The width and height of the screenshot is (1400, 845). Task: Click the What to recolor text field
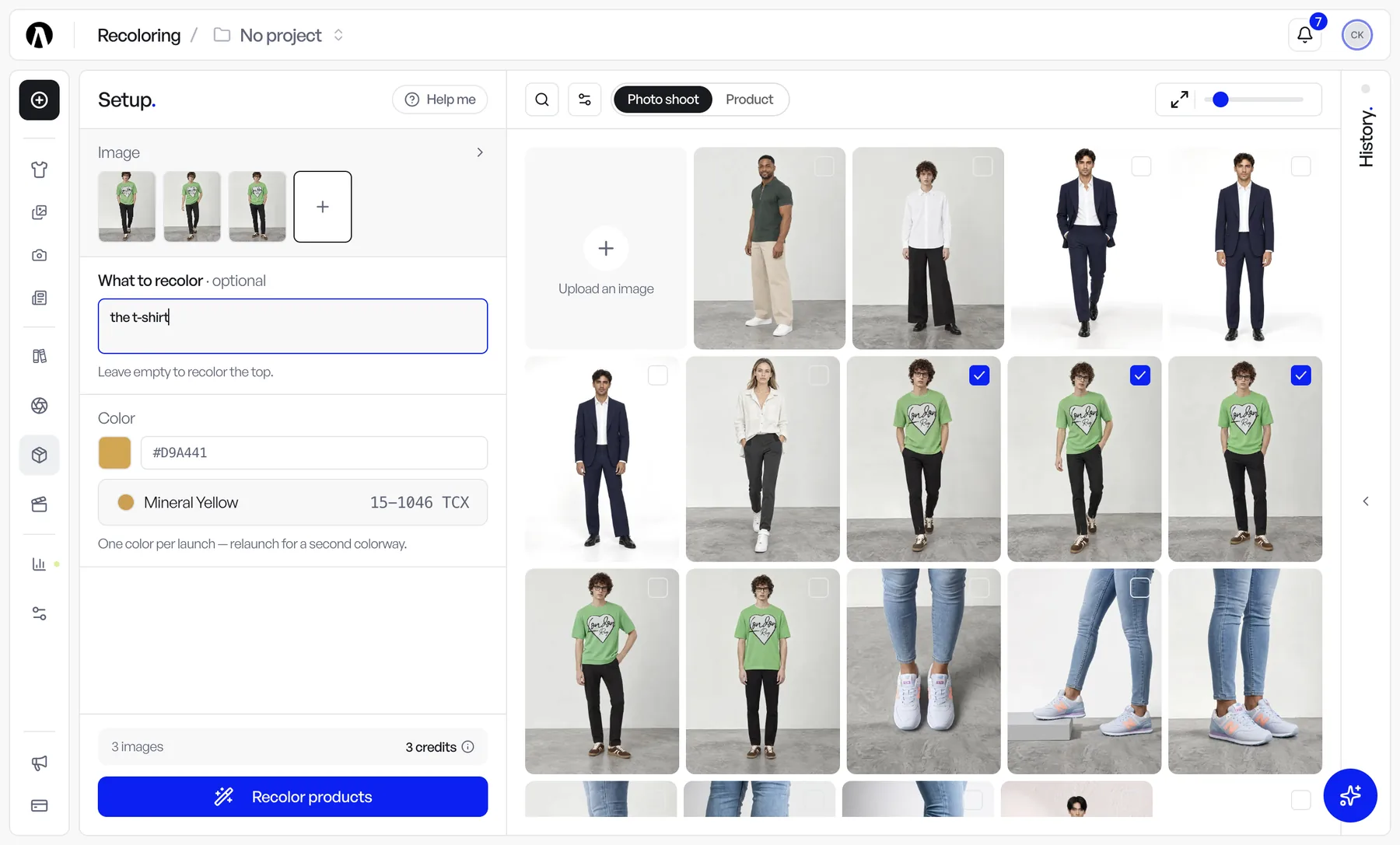click(x=292, y=326)
